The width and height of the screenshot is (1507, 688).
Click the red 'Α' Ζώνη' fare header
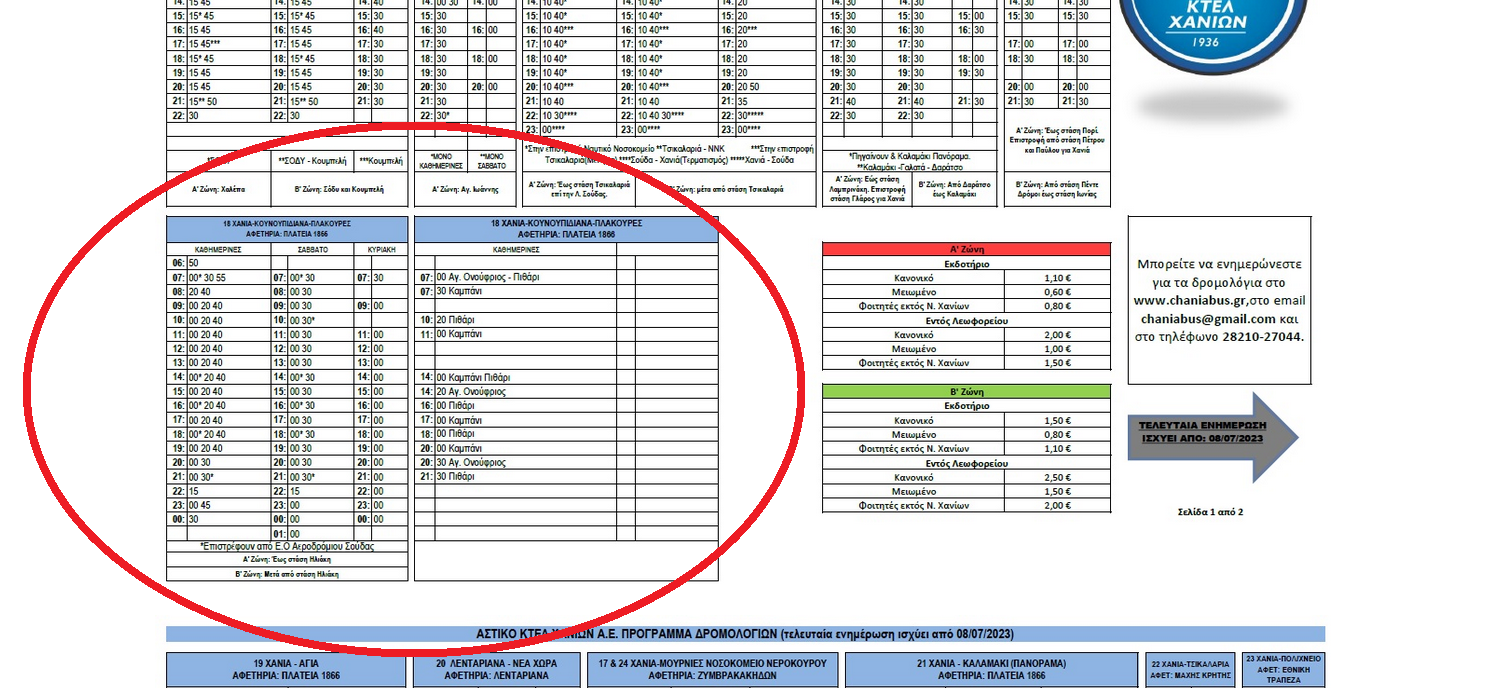[966, 249]
